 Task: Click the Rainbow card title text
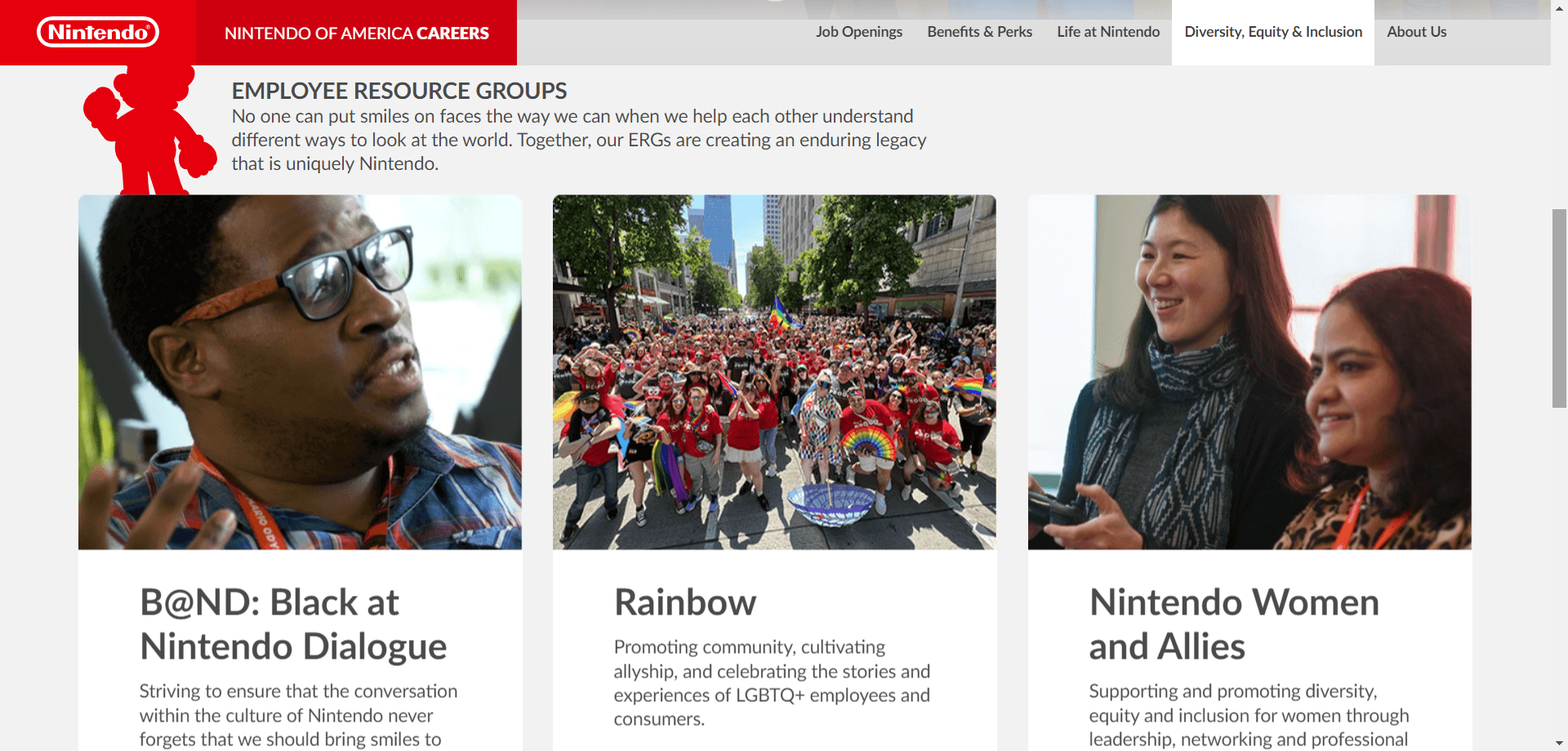click(685, 602)
